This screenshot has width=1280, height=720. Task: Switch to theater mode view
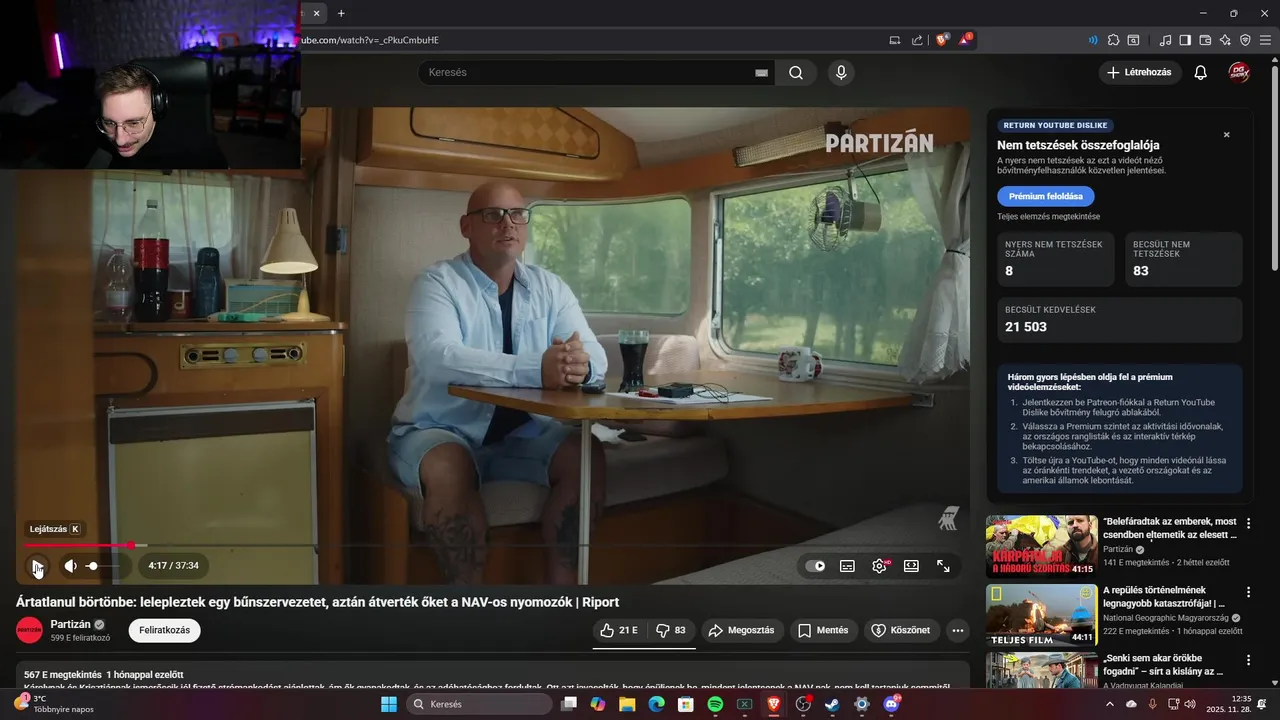(x=911, y=566)
